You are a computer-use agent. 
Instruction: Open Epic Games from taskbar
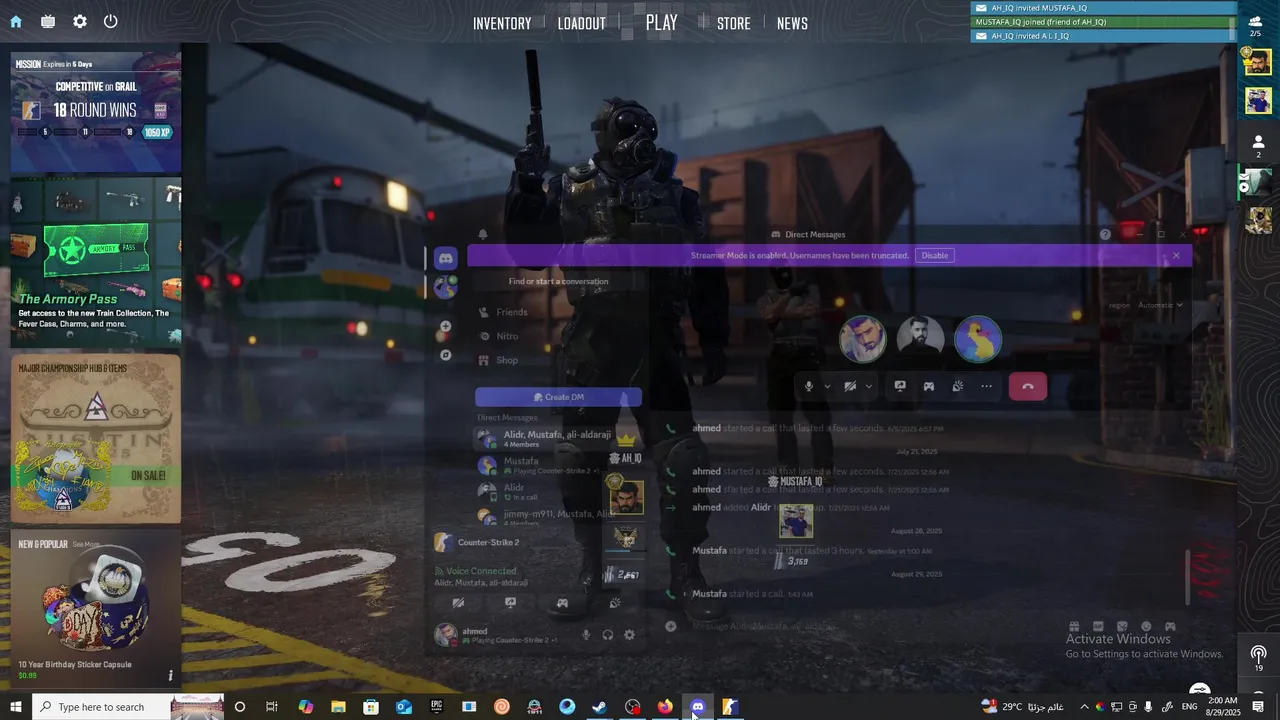pyautogui.click(x=437, y=707)
